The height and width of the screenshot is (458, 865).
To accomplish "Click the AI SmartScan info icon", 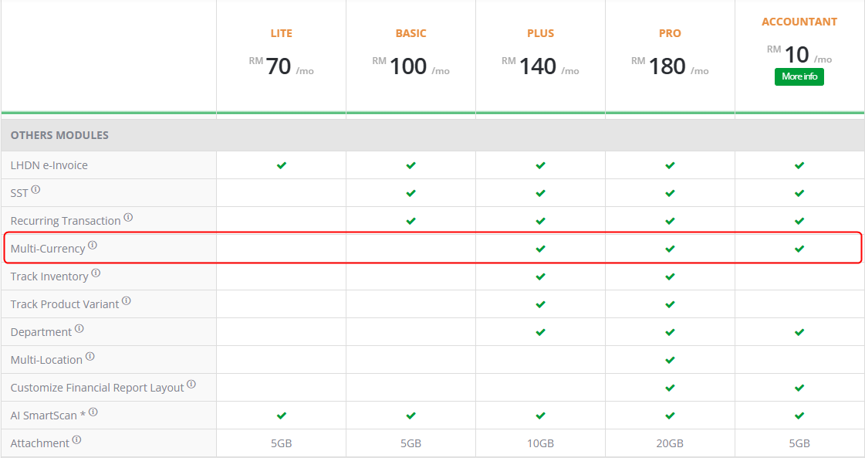I will click(93, 412).
